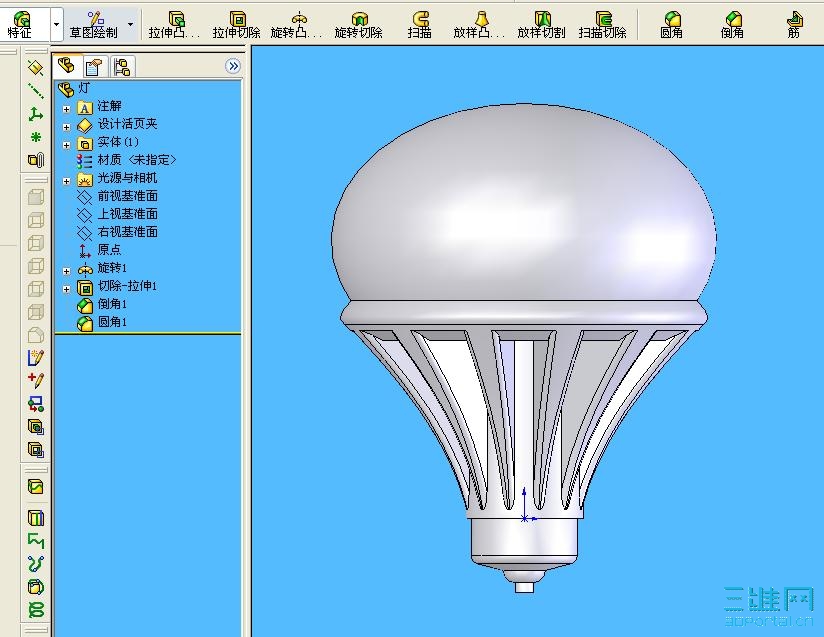Click the red and green nodes icon
Screen dimensions: 824x637
(35, 404)
